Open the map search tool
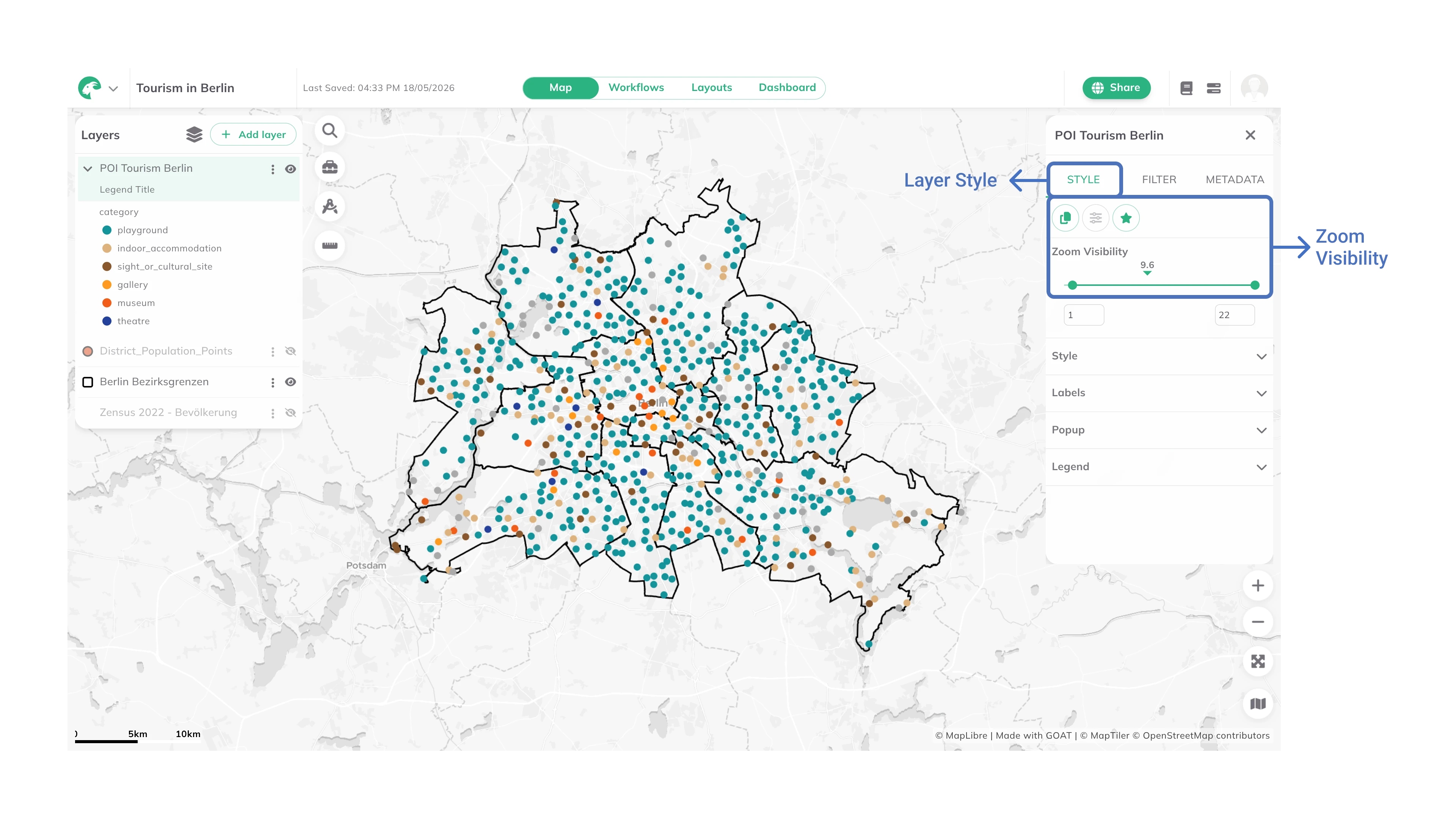Screen dimensions: 1456x819 (330, 131)
